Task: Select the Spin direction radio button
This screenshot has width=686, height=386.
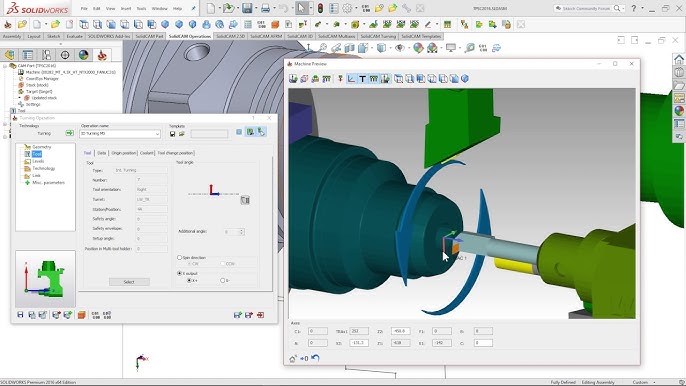Action: [x=179, y=258]
